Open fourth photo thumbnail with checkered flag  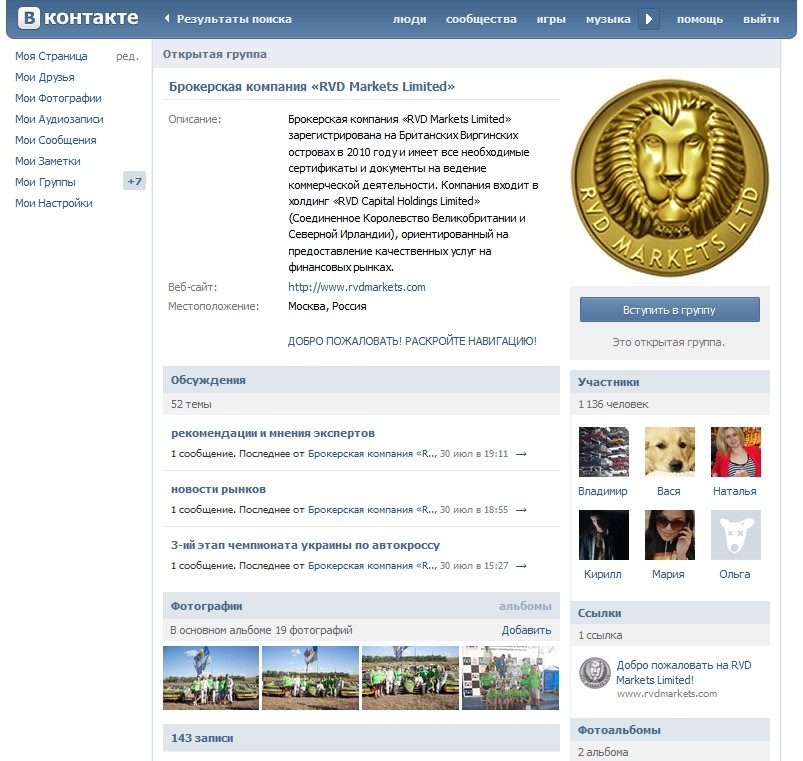tap(510, 678)
